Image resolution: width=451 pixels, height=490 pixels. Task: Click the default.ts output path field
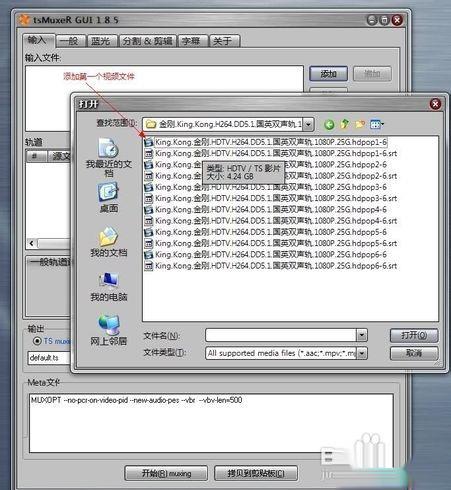(49, 358)
